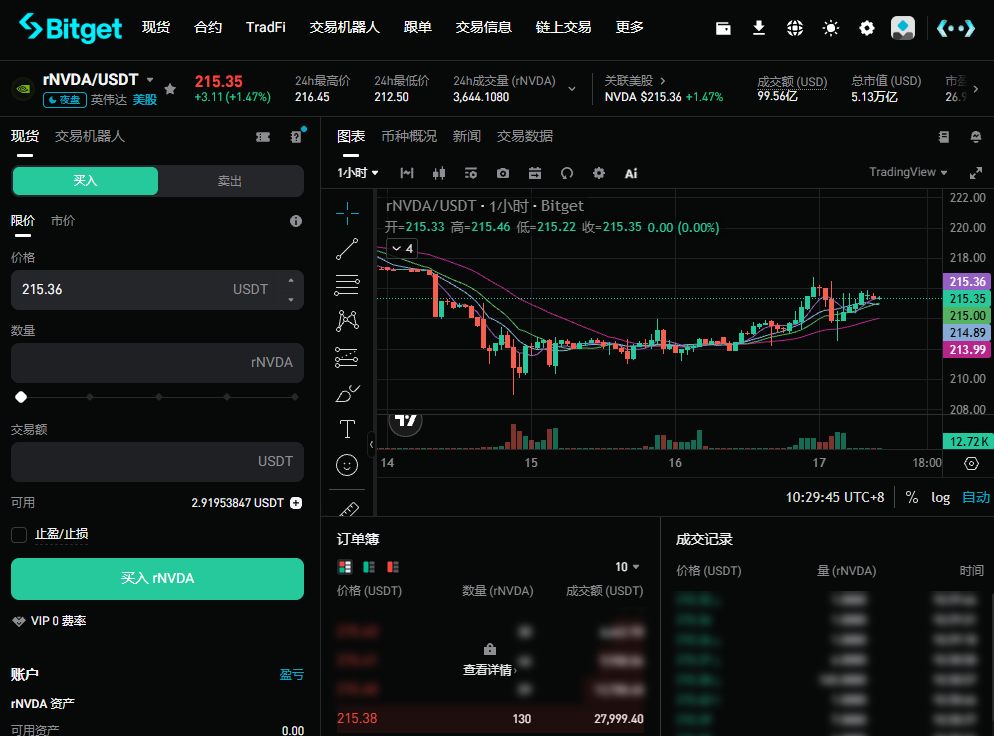Open the language globe icon
The width and height of the screenshot is (994, 736).
click(x=794, y=28)
